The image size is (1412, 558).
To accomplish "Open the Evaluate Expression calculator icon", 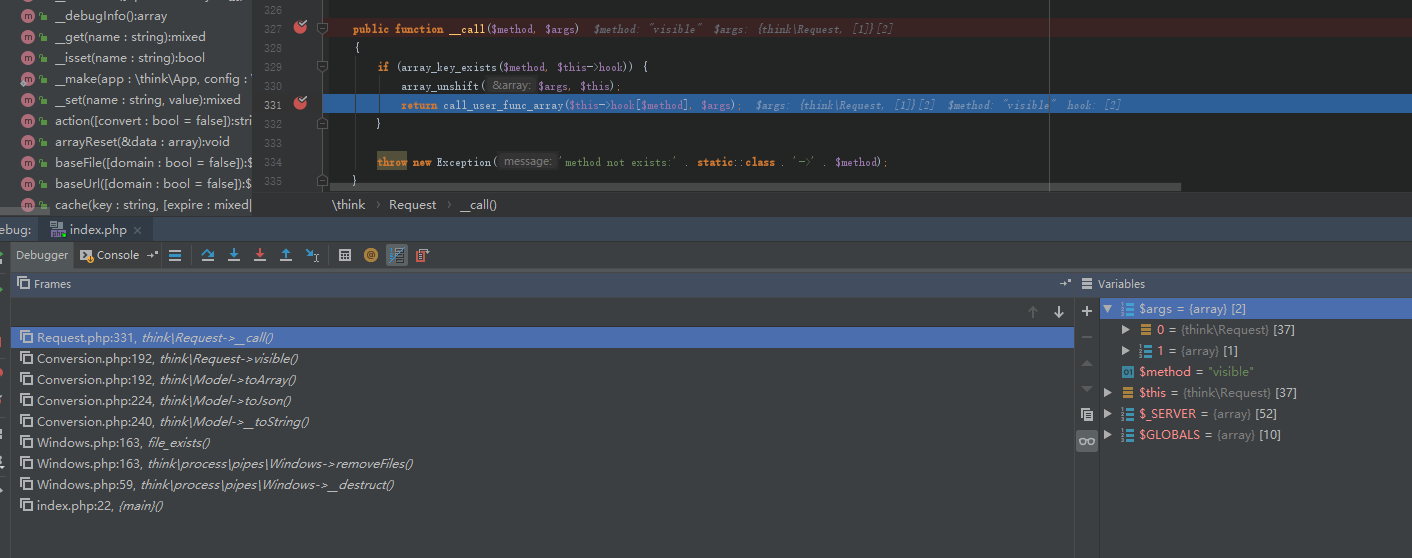I will pos(345,255).
